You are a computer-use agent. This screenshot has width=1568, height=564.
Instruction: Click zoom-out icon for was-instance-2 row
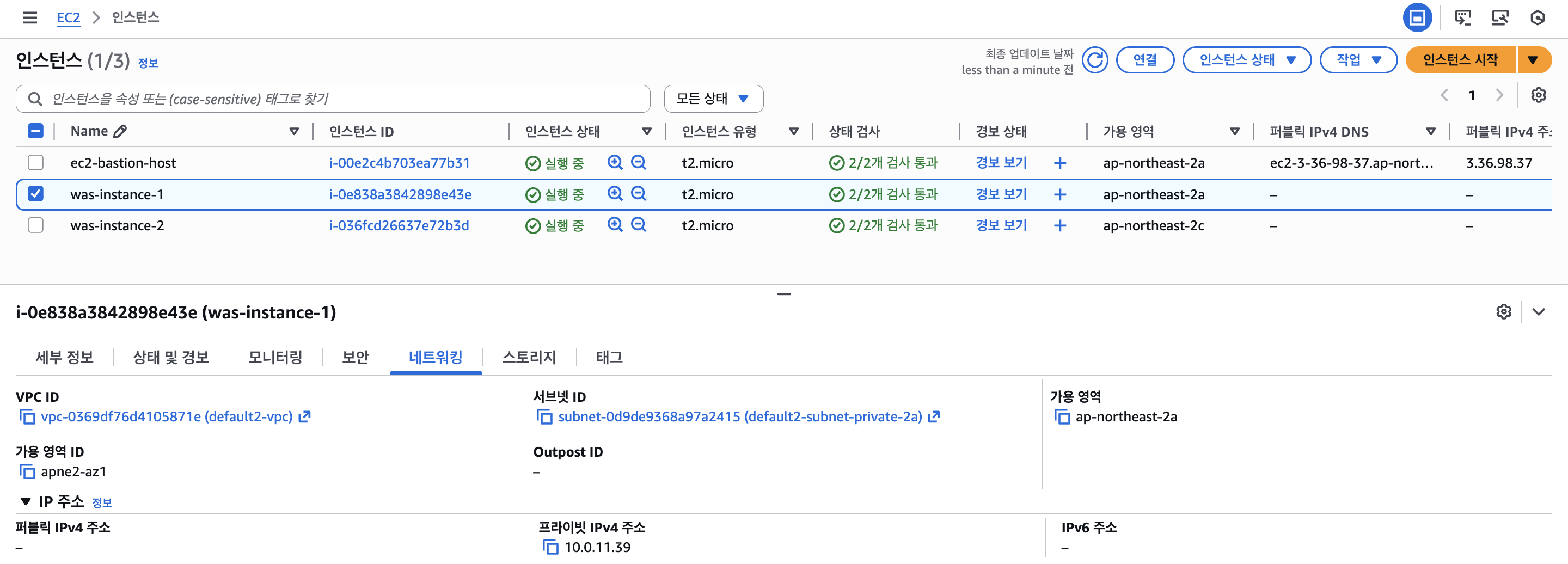638,225
